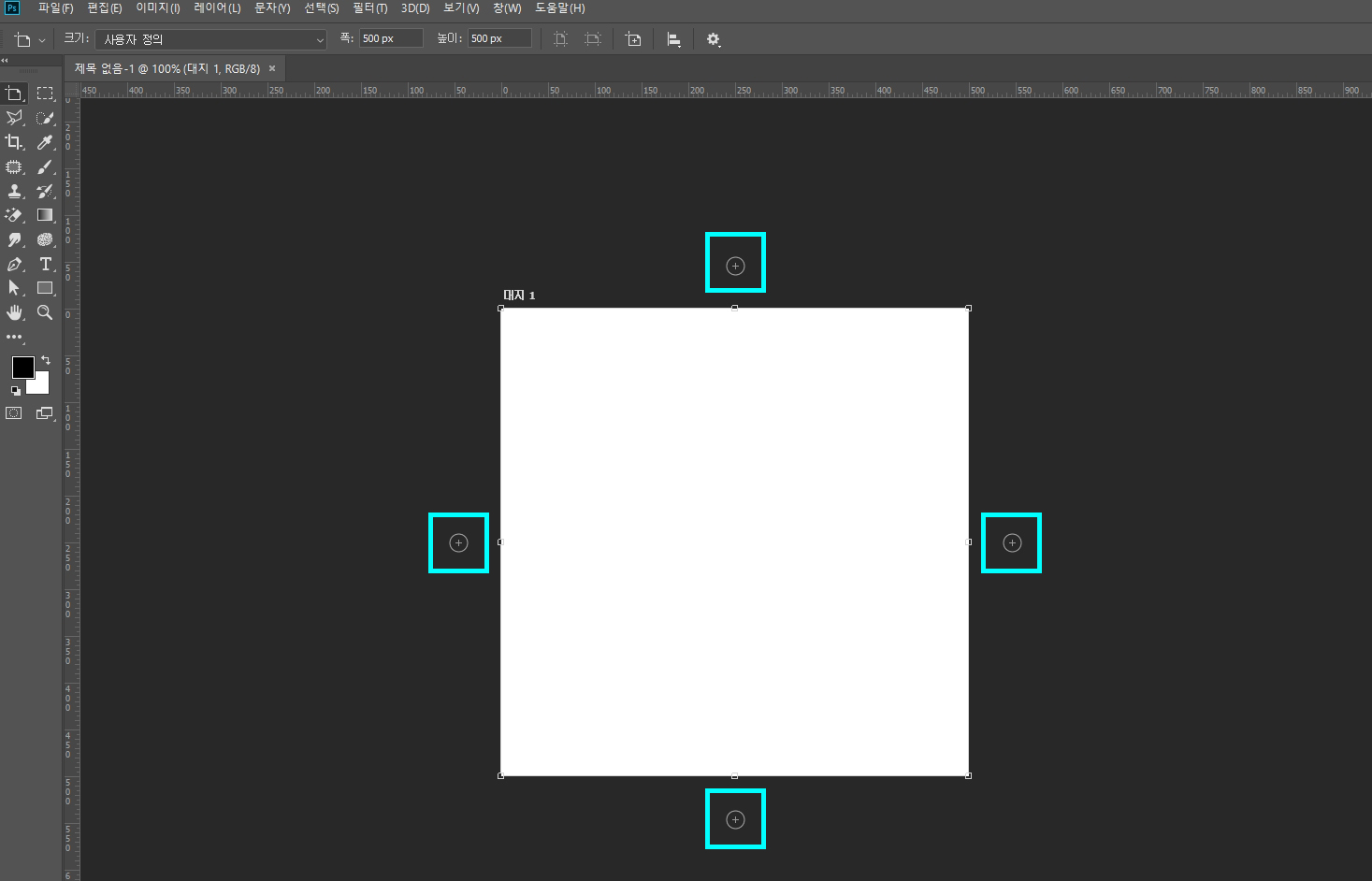Open the 선택(S) menu
This screenshot has width=1372, height=881.
click(x=322, y=8)
